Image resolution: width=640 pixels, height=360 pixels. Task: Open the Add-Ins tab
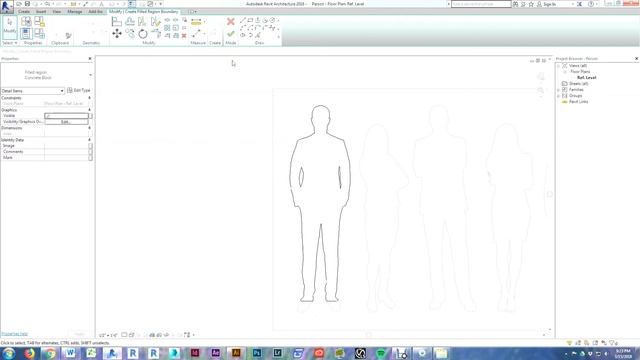point(95,11)
